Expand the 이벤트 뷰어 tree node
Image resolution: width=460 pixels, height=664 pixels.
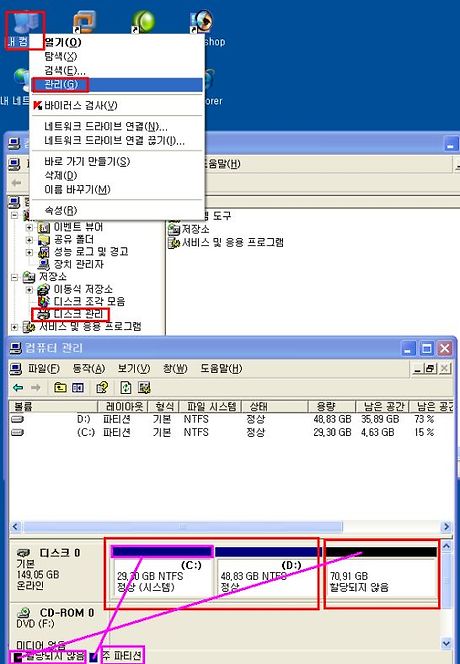29,228
